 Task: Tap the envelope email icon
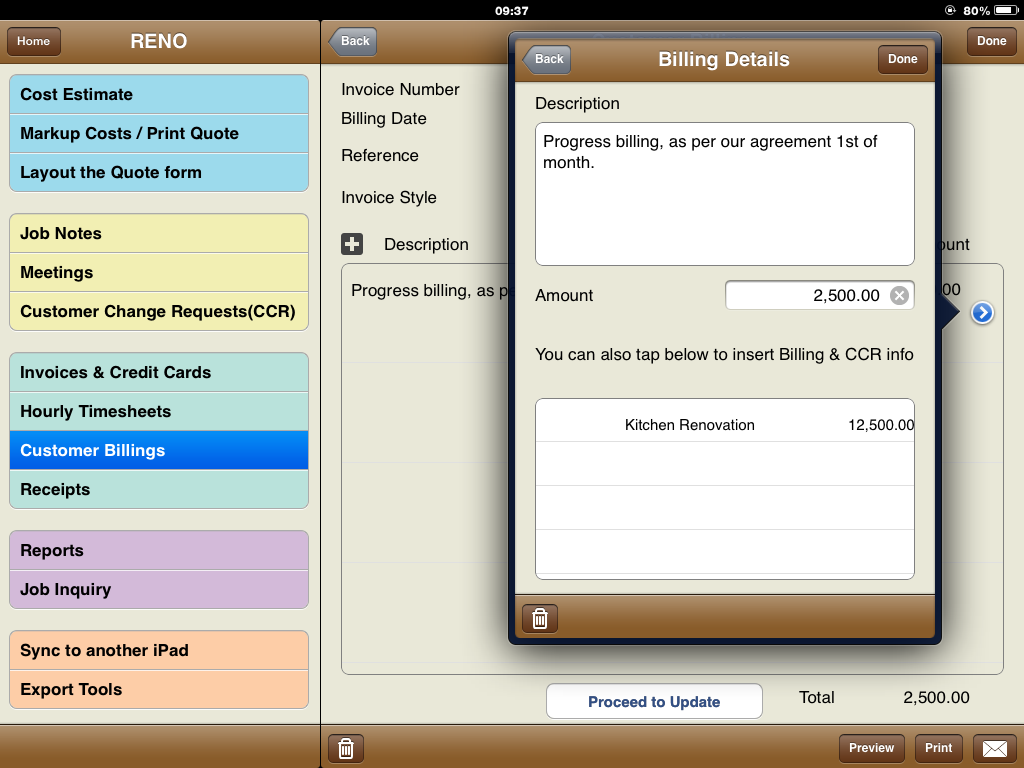pyautogui.click(x=994, y=748)
